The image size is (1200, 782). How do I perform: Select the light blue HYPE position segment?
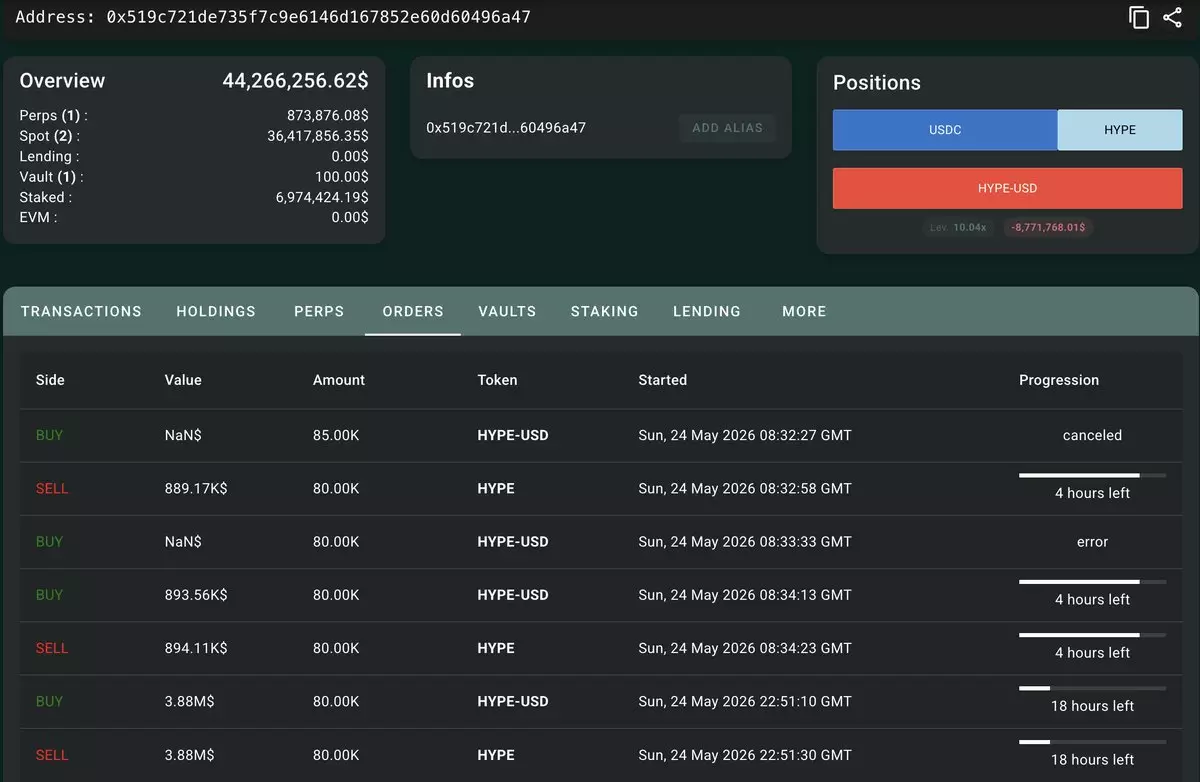[x=1120, y=130]
